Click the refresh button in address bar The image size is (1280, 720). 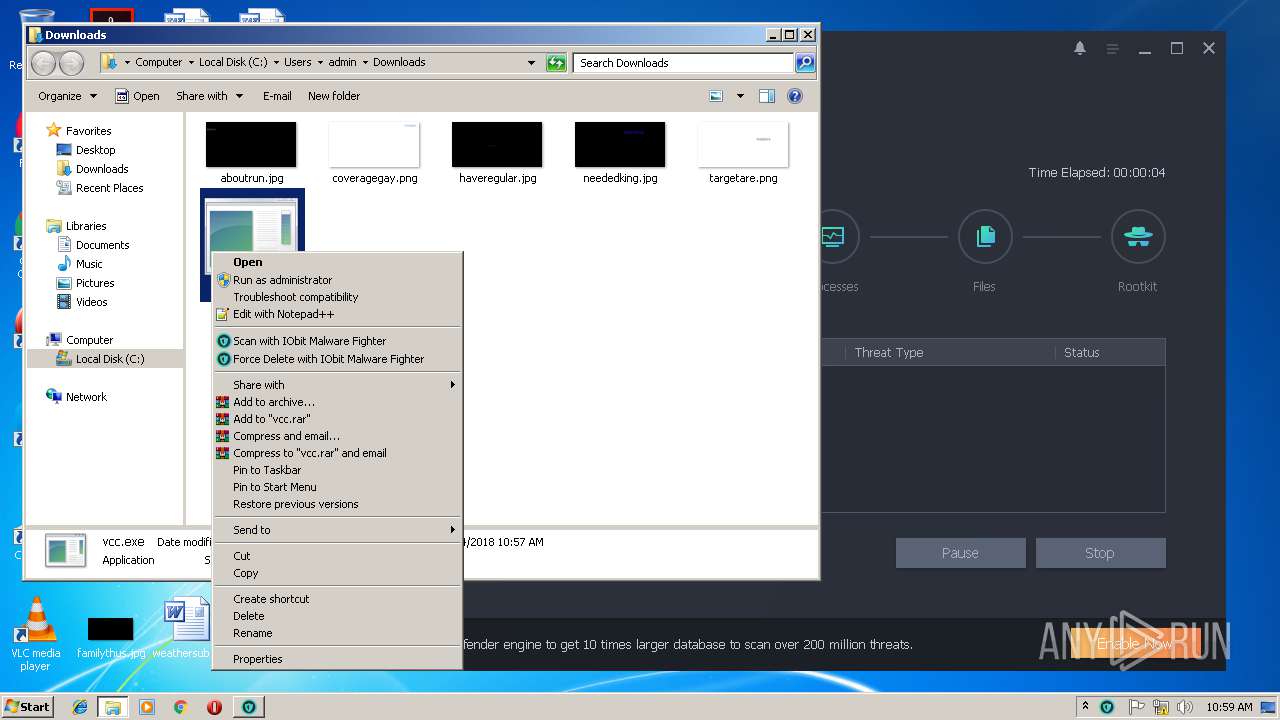556,63
